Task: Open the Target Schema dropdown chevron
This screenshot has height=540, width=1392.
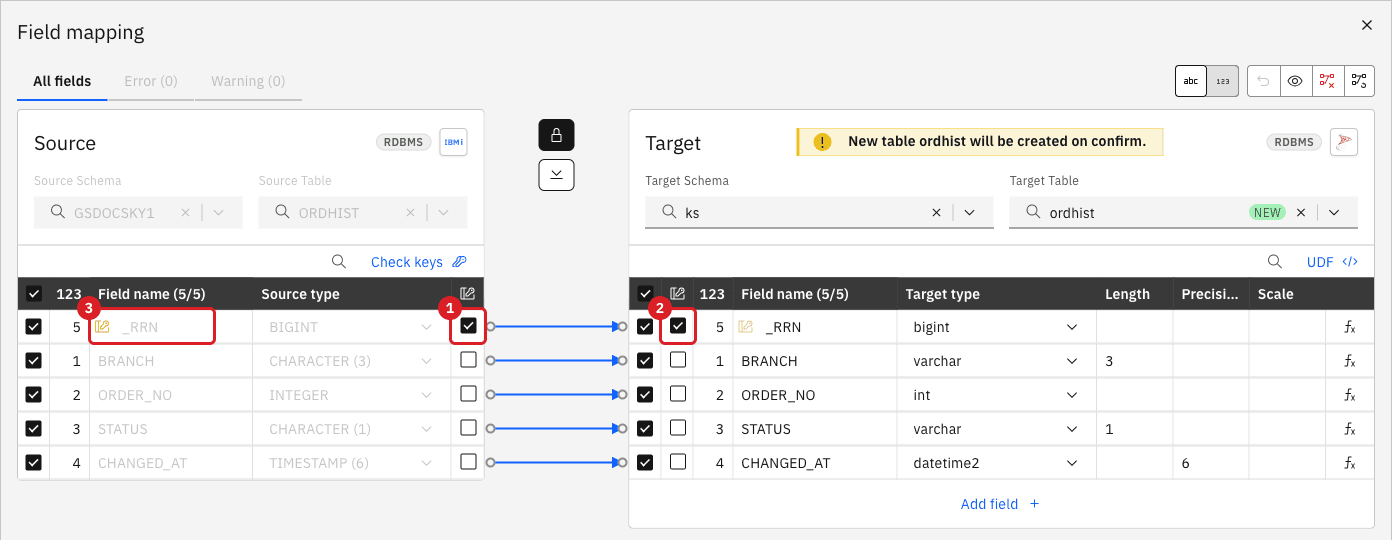Action: 969,213
